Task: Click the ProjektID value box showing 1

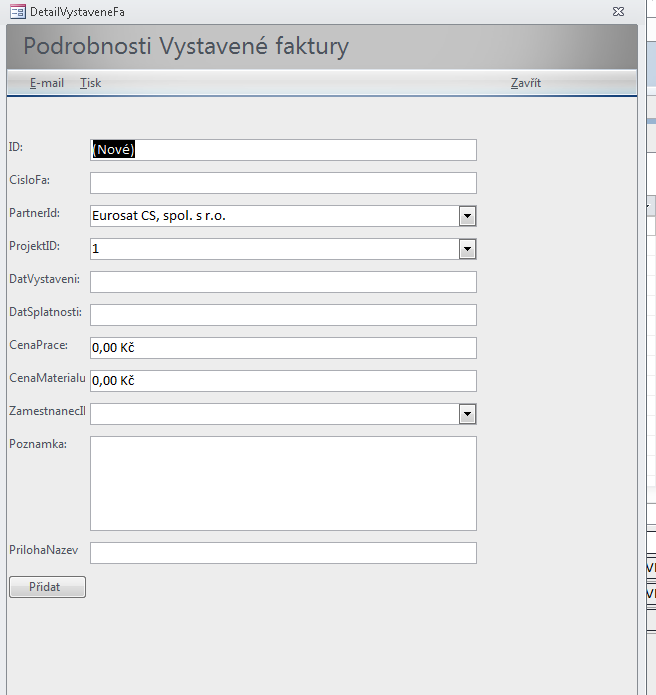Action: 273,249
